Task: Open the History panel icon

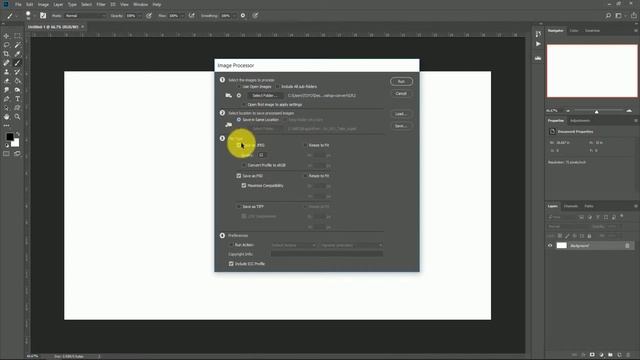Action: 538,34
